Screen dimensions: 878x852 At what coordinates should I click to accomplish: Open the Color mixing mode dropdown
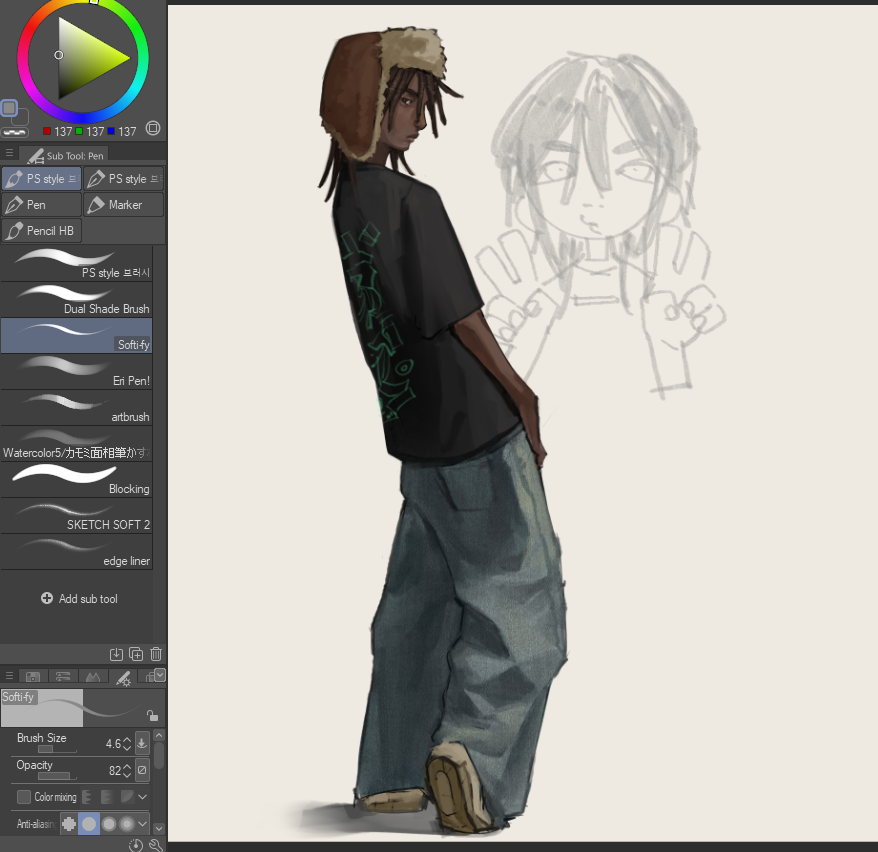coord(141,796)
